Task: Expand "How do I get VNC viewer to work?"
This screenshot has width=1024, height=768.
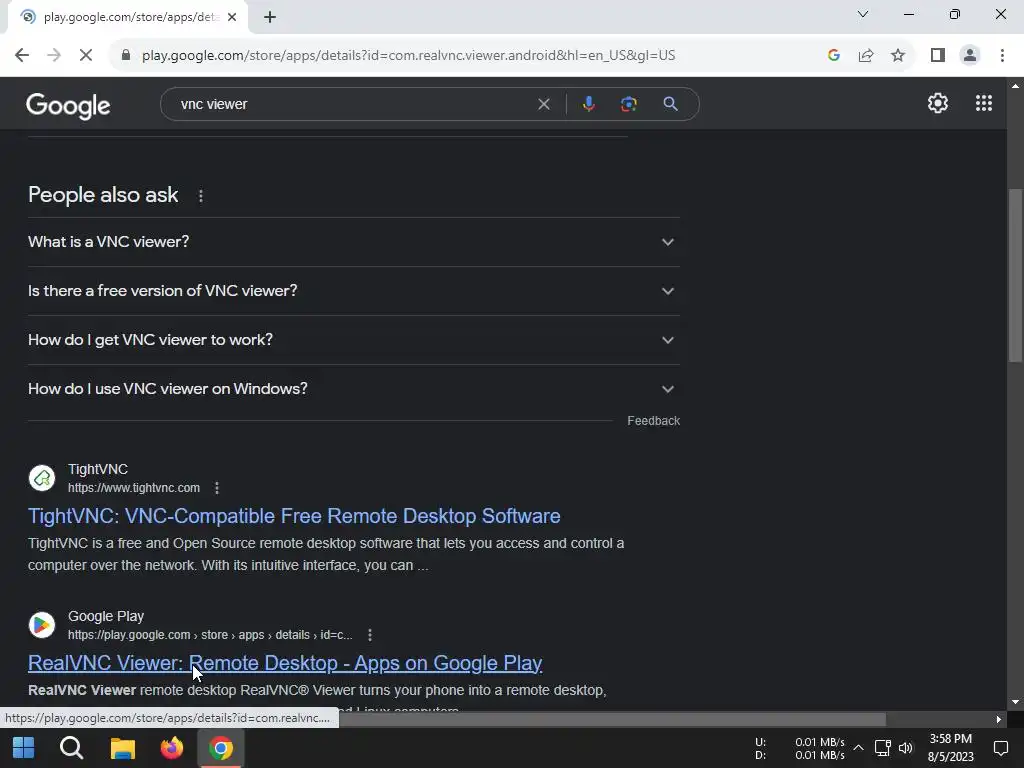Action: [x=354, y=340]
